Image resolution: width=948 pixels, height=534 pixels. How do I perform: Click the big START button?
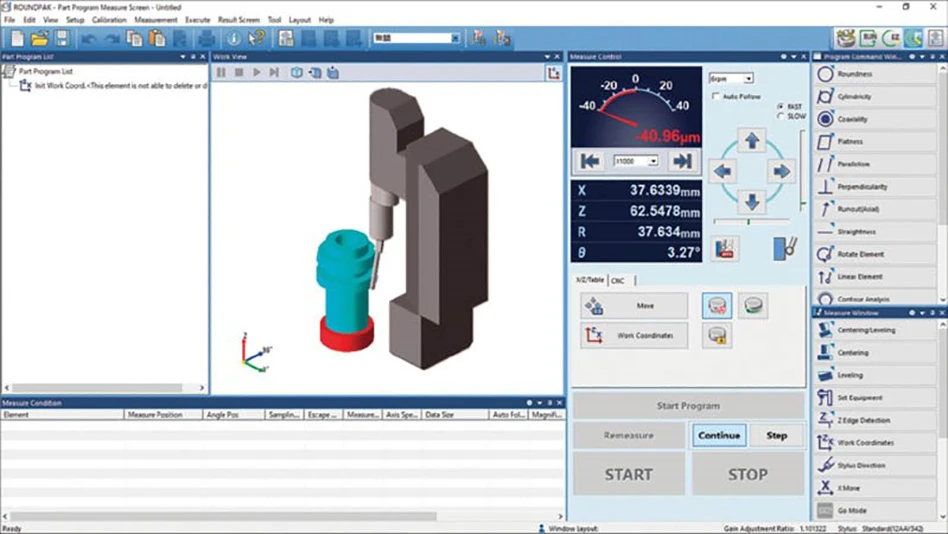pyautogui.click(x=628, y=474)
